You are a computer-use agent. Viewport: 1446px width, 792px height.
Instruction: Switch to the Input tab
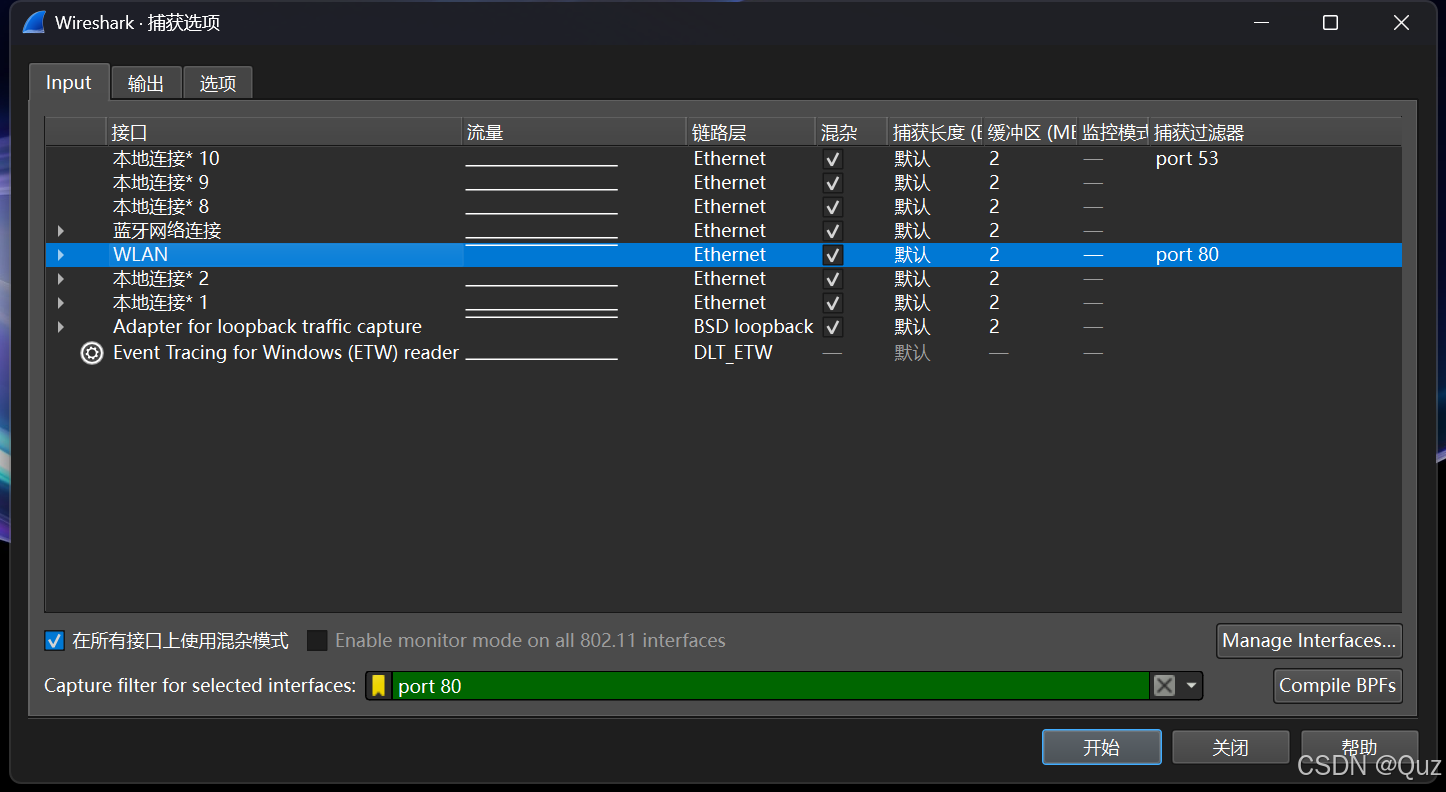click(69, 82)
